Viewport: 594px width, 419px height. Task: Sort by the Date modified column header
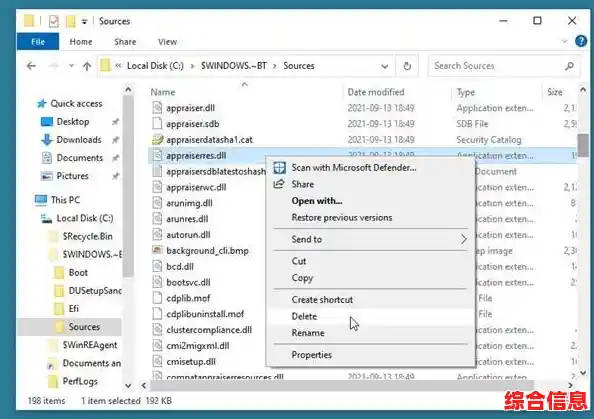tap(376, 92)
